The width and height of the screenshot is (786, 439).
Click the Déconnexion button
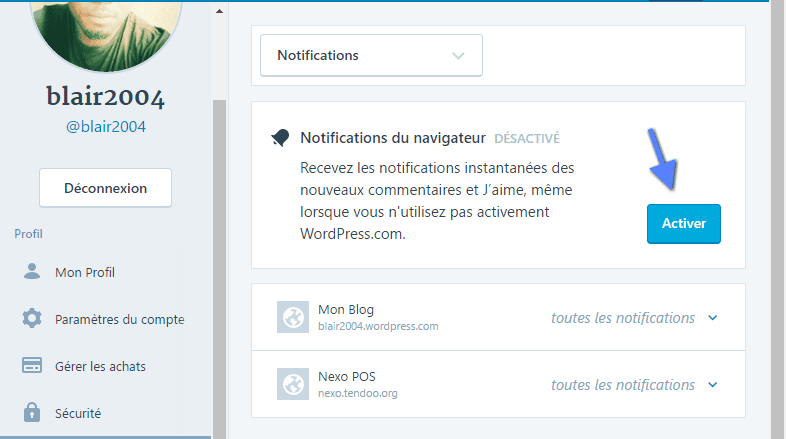pyautogui.click(x=106, y=188)
